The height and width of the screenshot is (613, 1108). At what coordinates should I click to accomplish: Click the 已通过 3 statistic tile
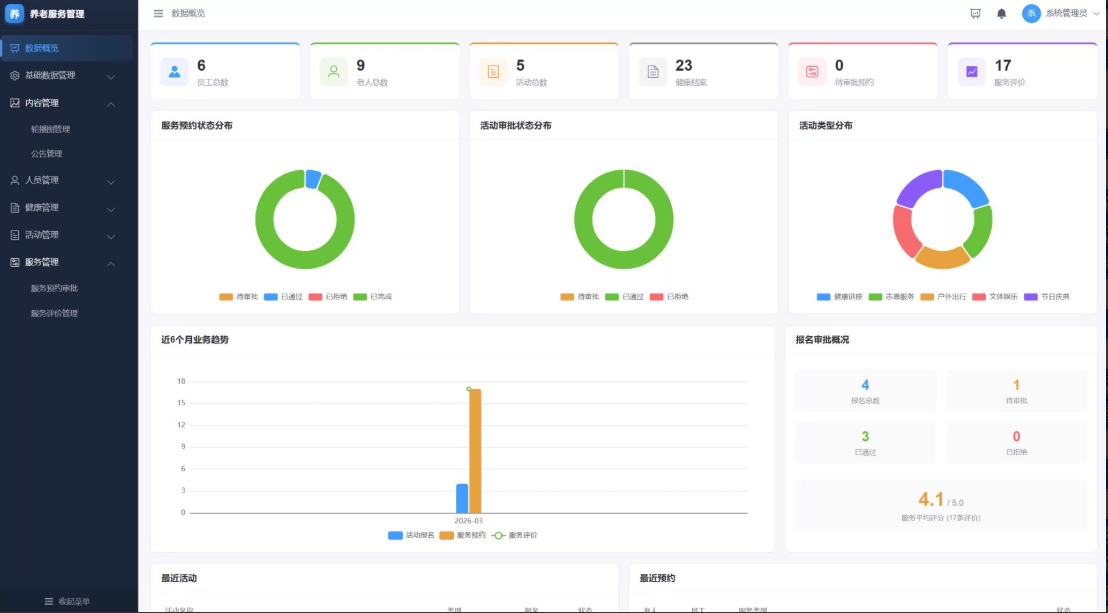pos(865,443)
